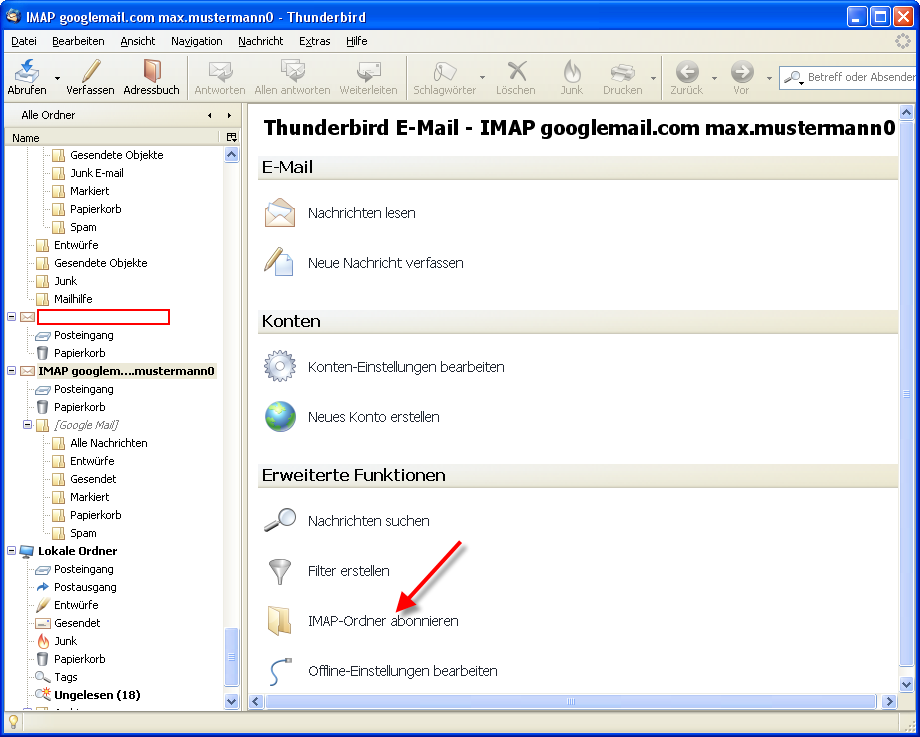Click the Junk flame toolbar icon
The width and height of the screenshot is (920, 737).
coord(571,71)
